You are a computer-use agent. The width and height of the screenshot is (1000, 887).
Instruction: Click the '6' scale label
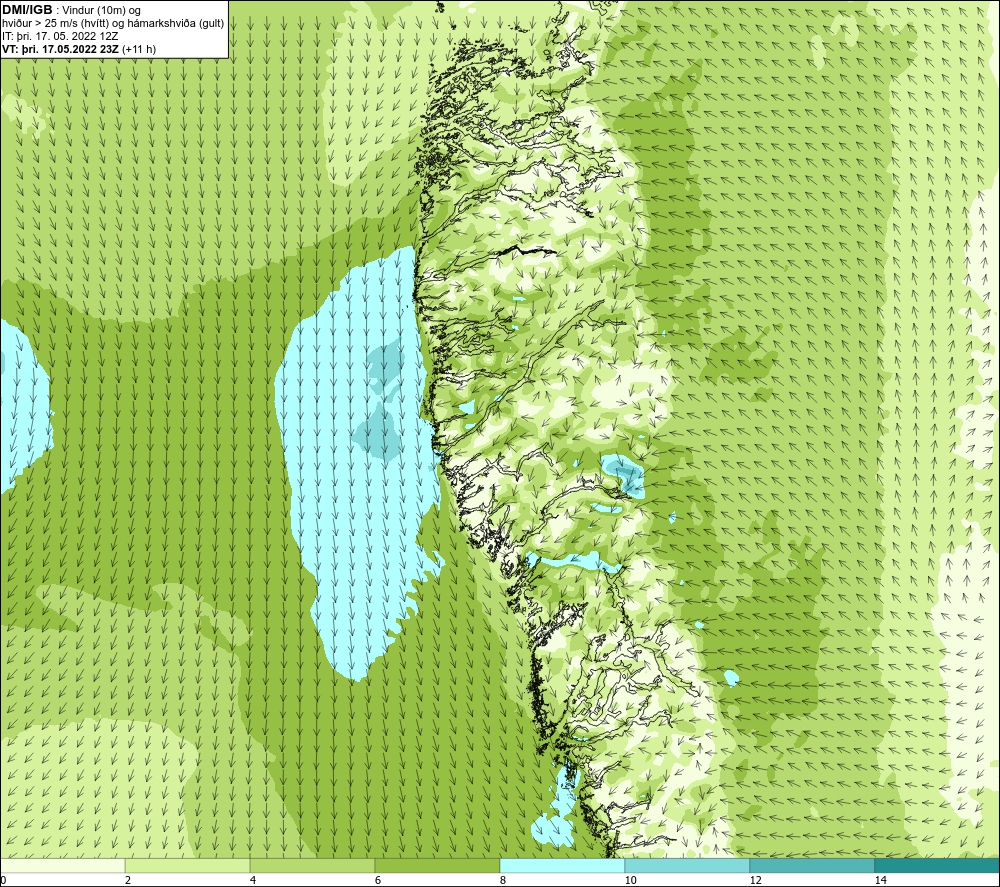[378, 881]
